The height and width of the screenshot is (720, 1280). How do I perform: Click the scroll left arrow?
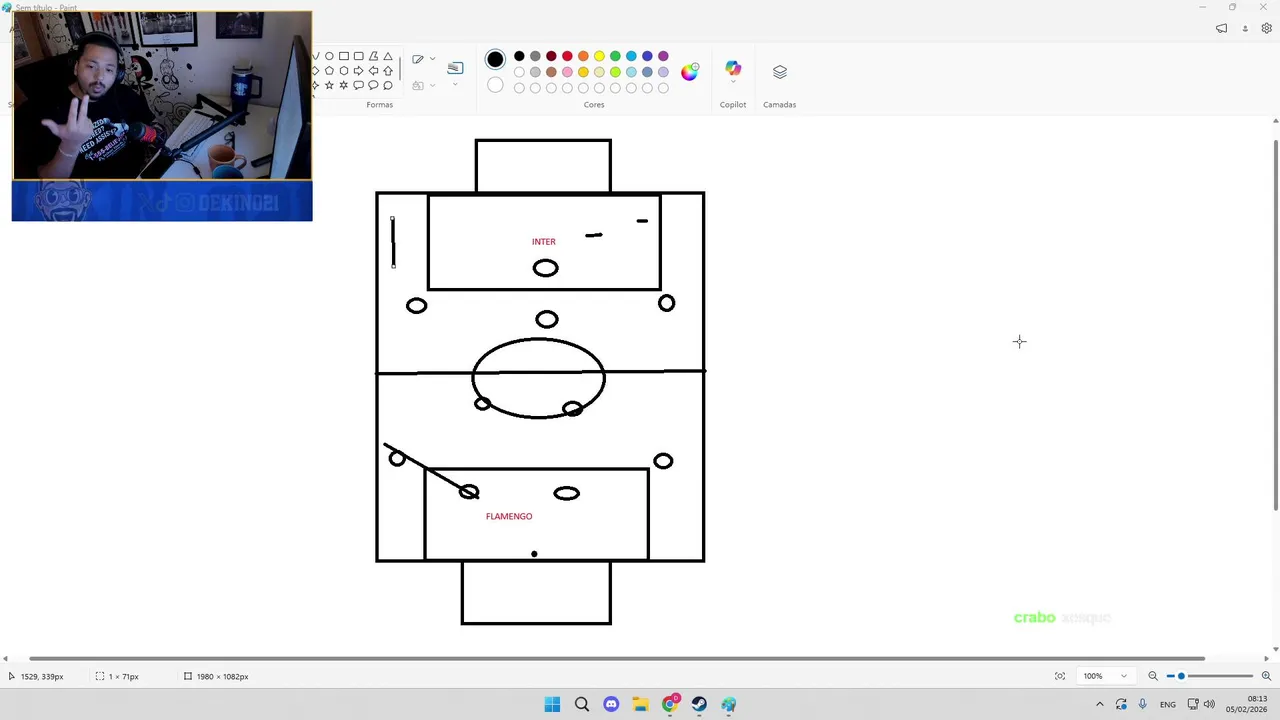point(5,658)
